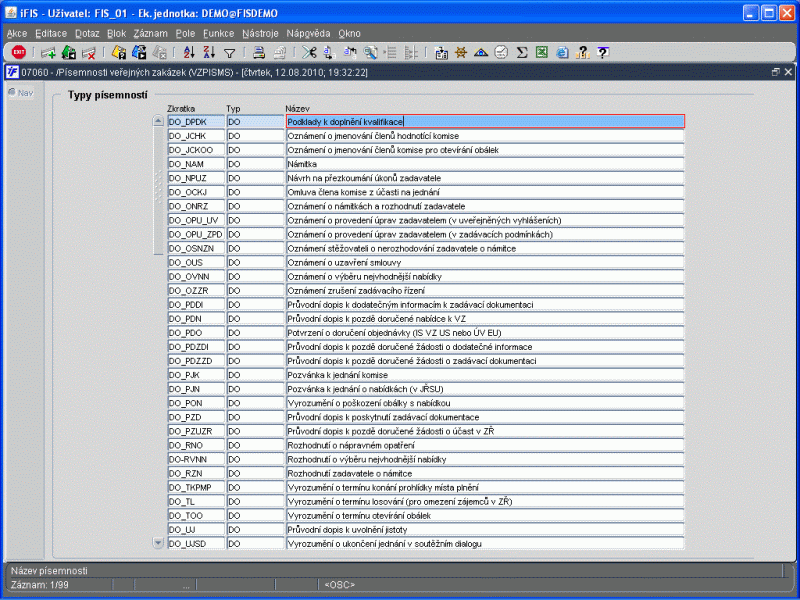Sort descending with Z-A icon
Viewport: 800px width, 600px height.
209,52
